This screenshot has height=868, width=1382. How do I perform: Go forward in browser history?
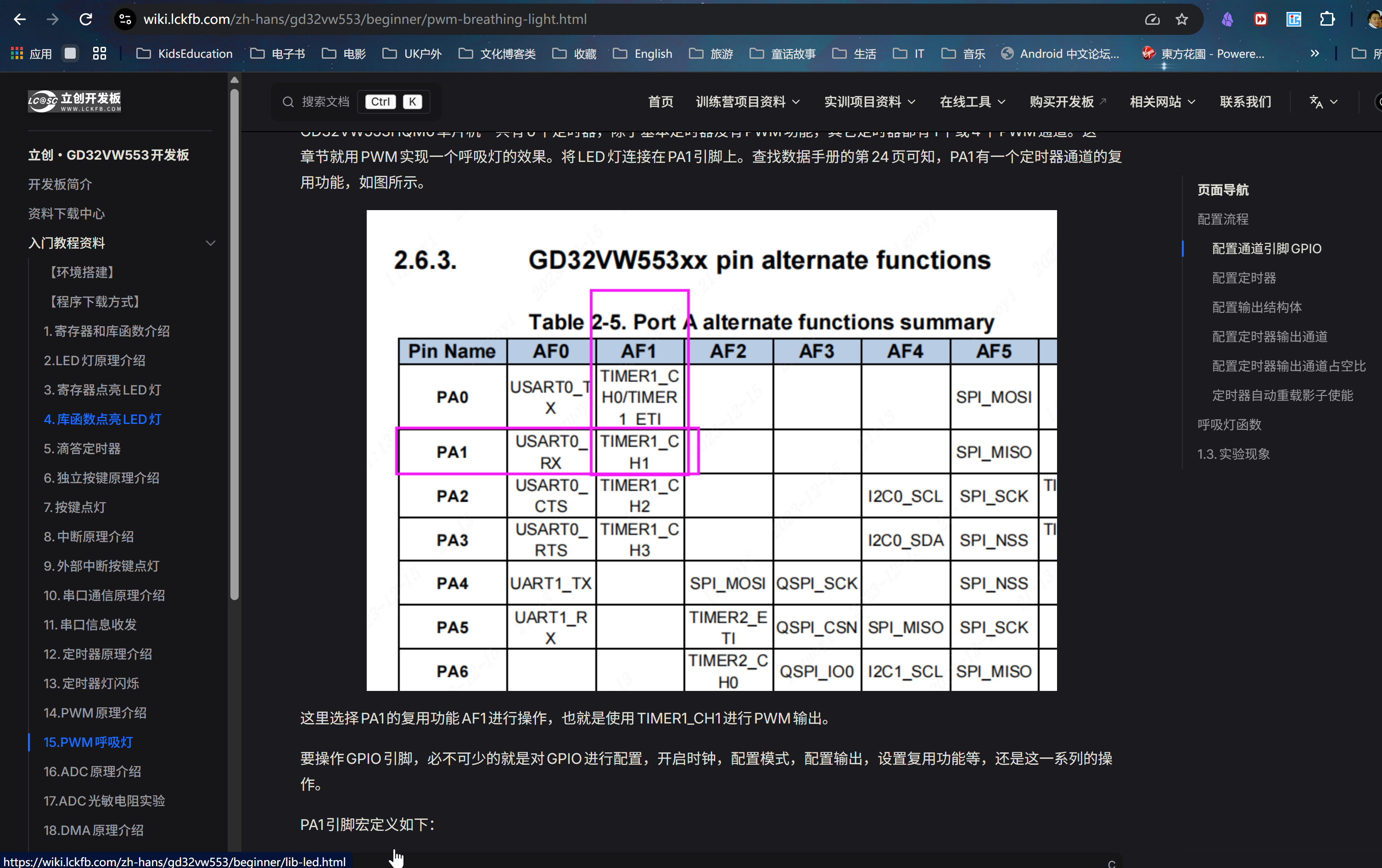53,20
